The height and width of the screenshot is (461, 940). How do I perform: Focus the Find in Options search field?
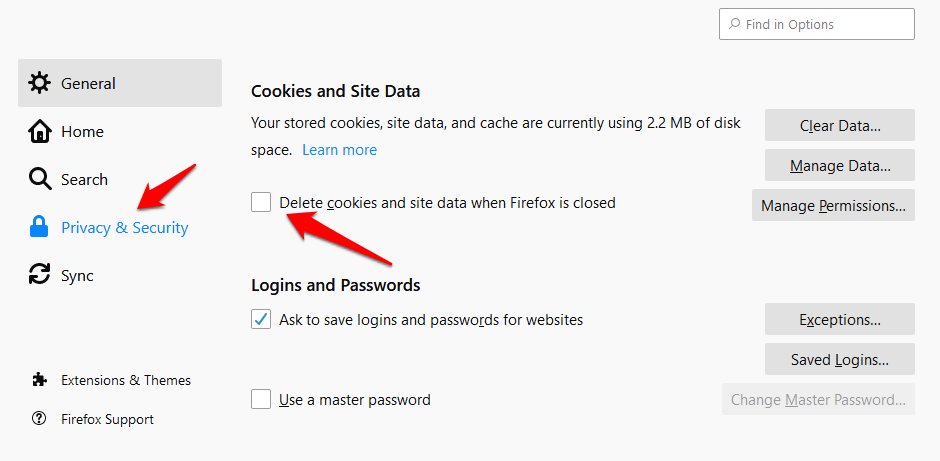point(816,24)
